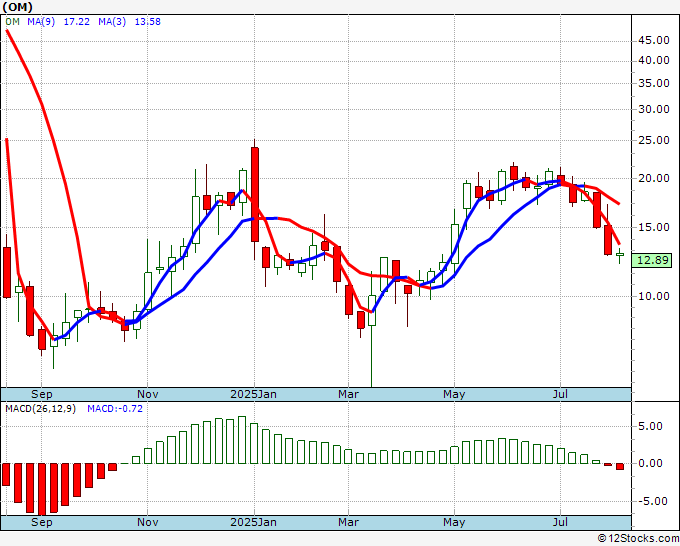Click 2025Jan on the price chart date axis

pyautogui.click(x=254, y=394)
